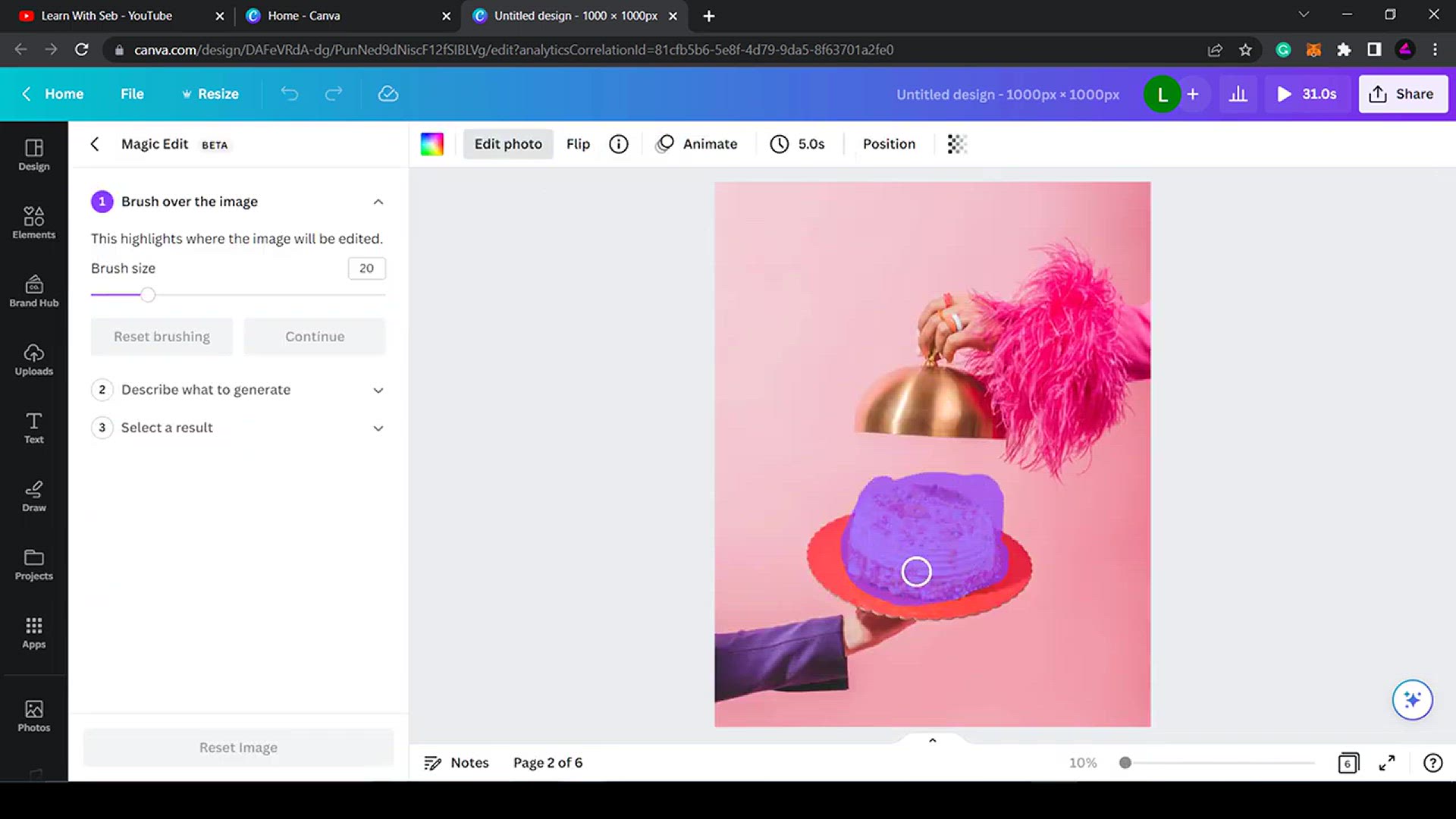
Task: Expand Select a result step
Action: (x=378, y=428)
